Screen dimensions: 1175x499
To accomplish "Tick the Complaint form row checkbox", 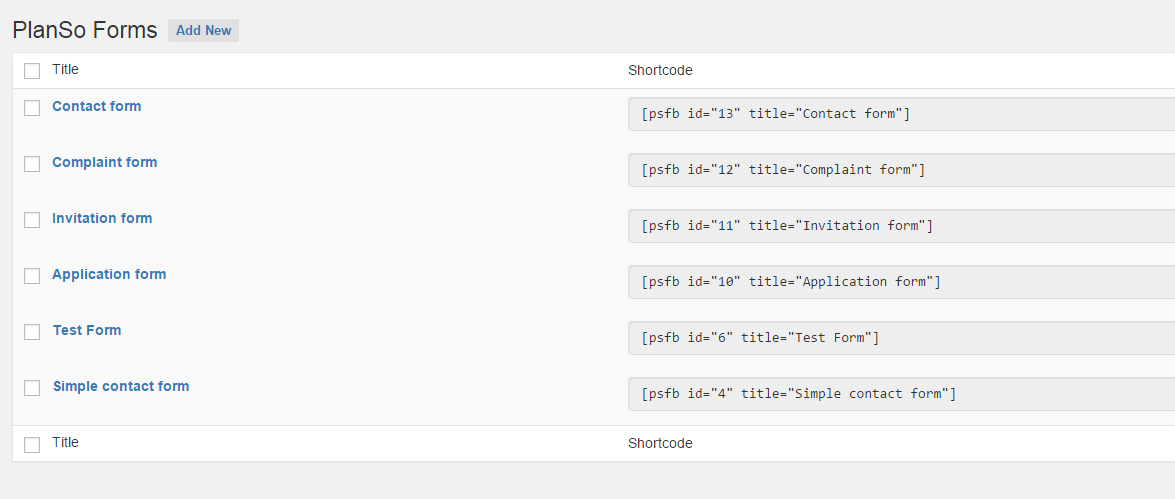I will click(x=32, y=164).
